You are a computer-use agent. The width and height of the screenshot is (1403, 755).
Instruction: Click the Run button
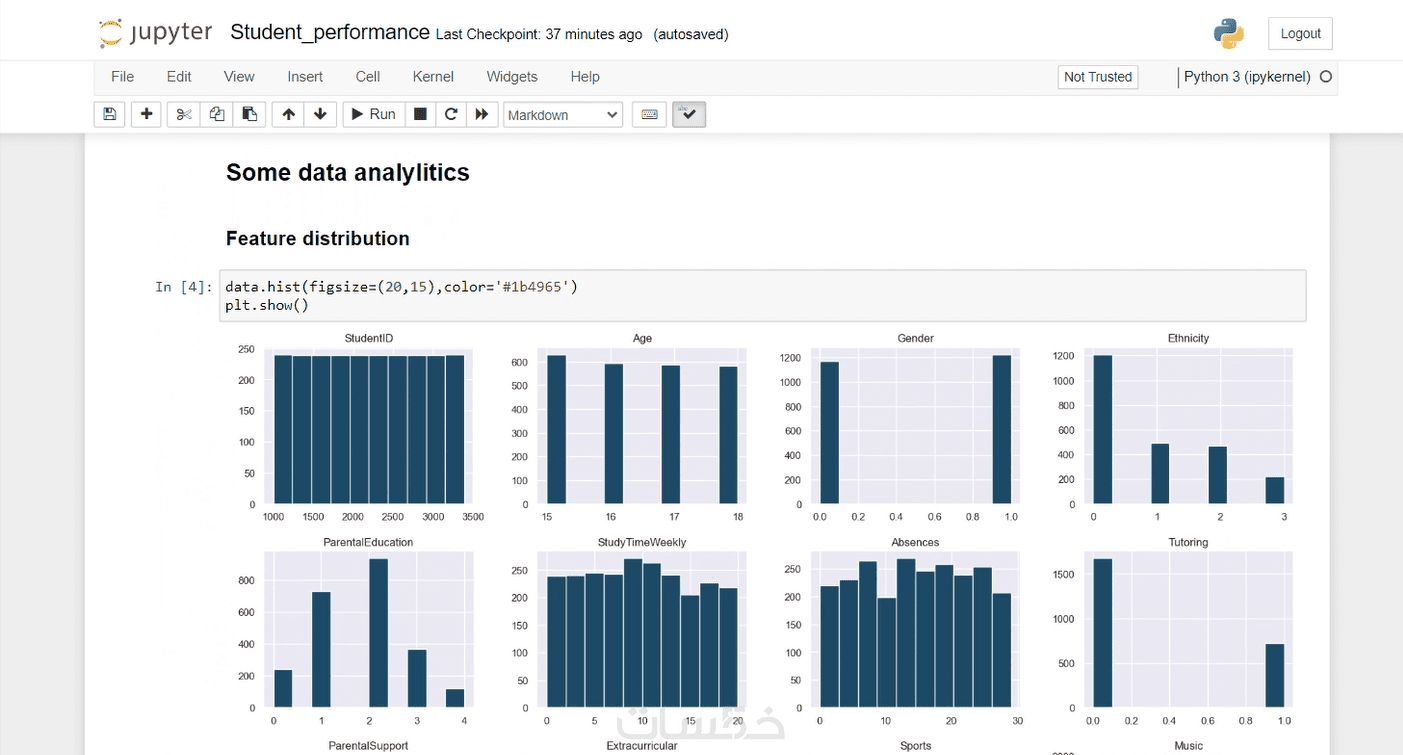pos(373,115)
